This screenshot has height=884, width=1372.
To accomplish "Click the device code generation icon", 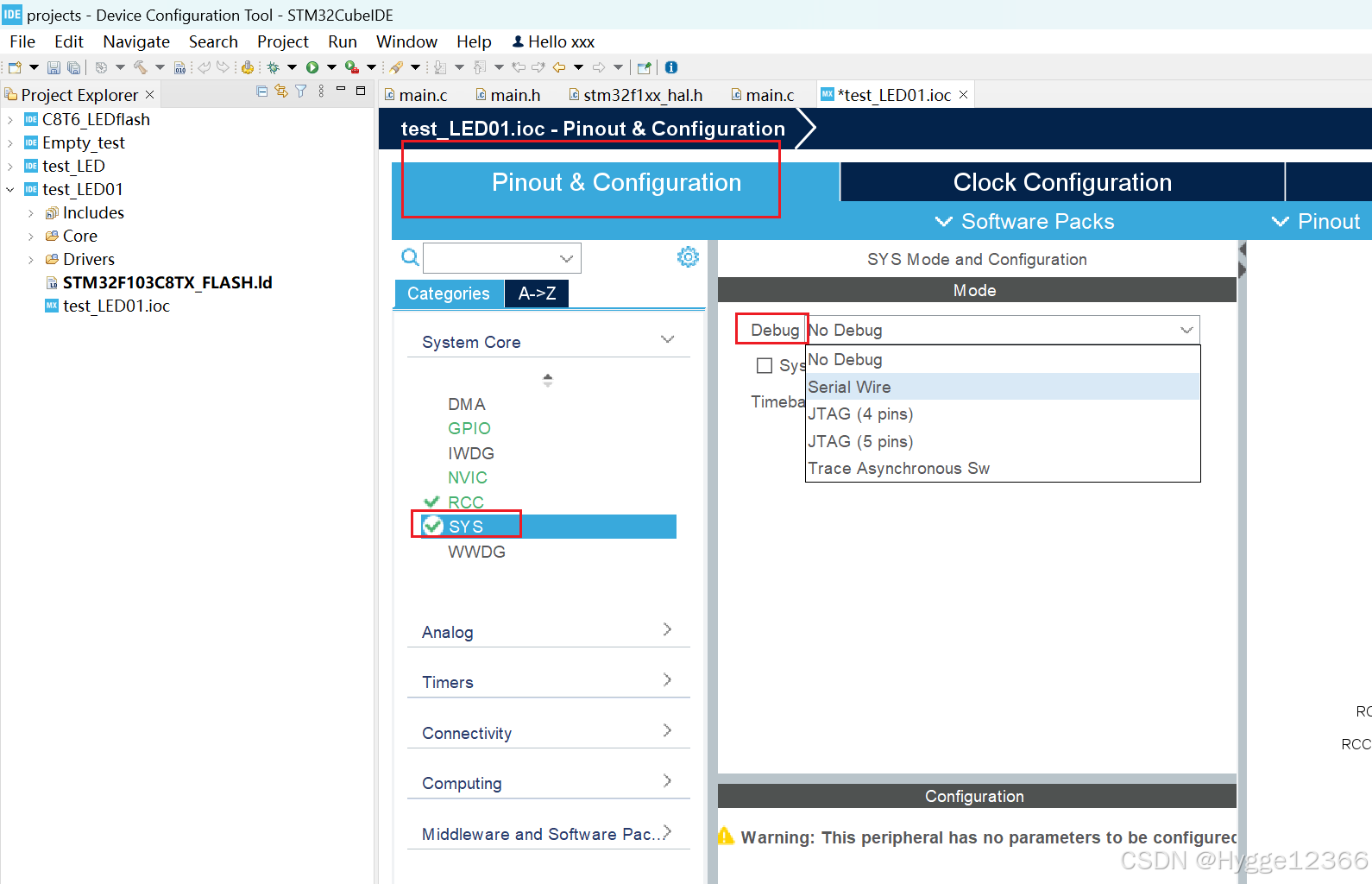I will point(248,67).
